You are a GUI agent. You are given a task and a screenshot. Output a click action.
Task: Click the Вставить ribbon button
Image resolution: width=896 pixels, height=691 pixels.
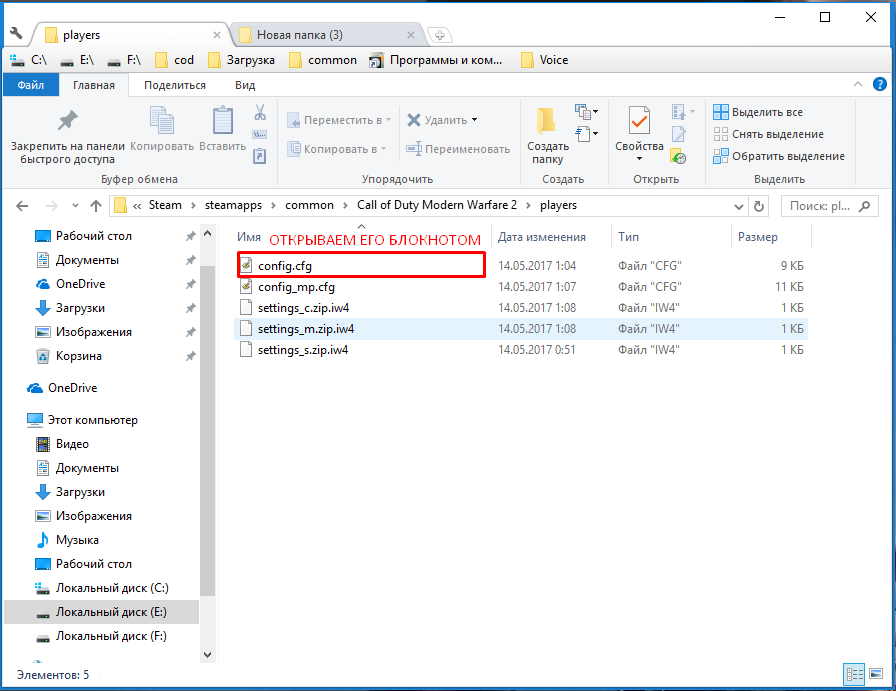point(222,129)
